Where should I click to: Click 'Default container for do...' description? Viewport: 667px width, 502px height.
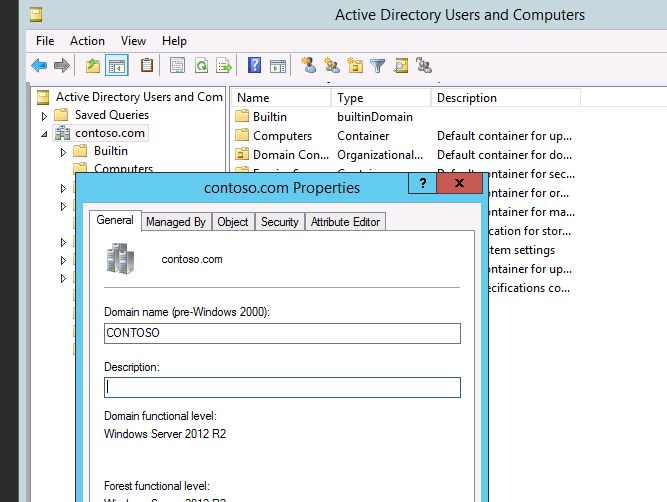coord(504,155)
